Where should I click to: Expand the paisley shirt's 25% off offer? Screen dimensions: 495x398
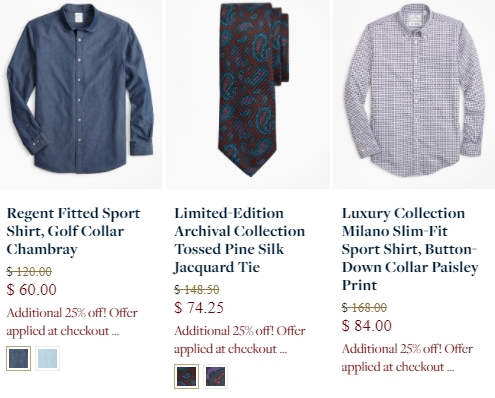pos(407,358)
